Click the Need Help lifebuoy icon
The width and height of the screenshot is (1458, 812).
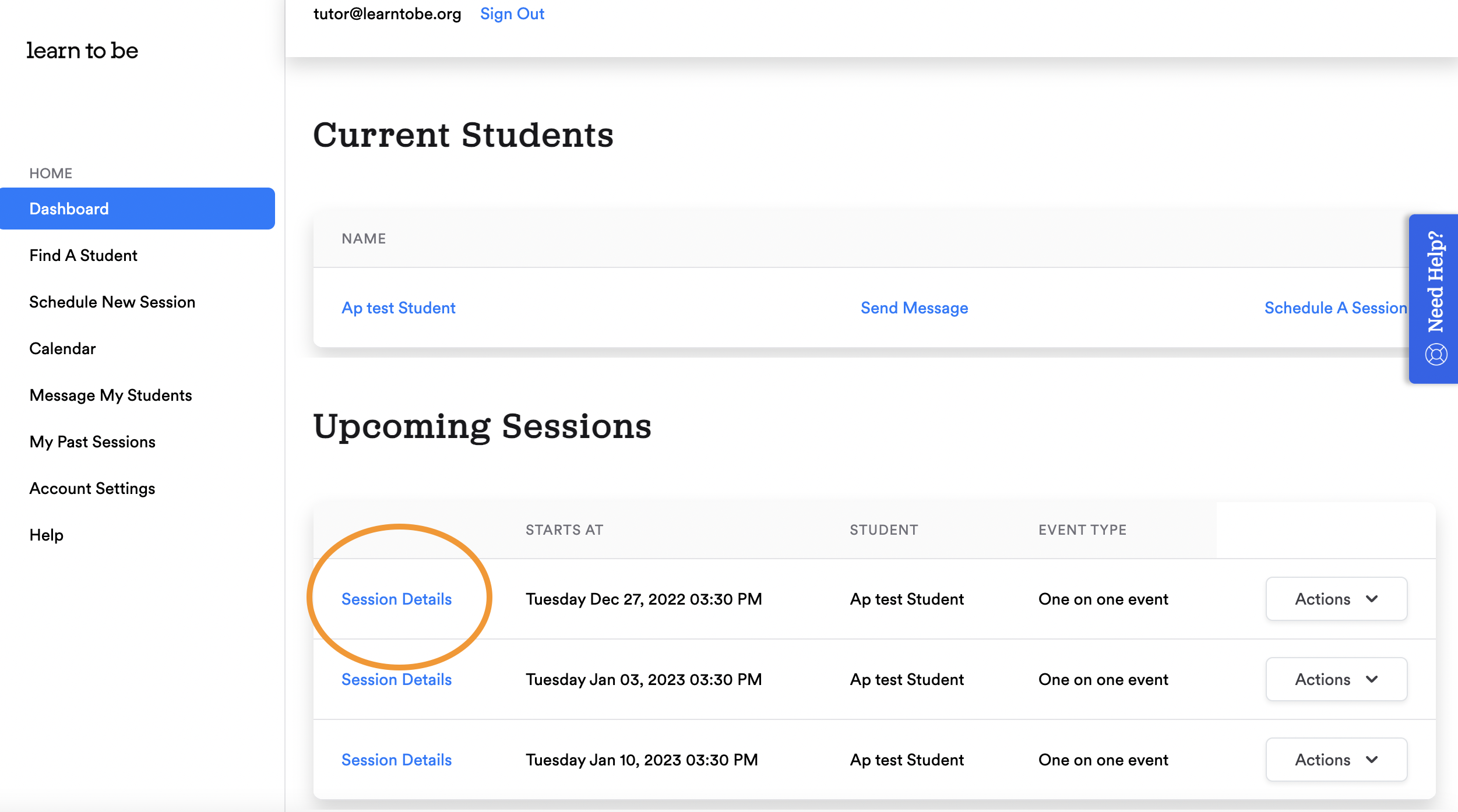[x=1436, y=354]
